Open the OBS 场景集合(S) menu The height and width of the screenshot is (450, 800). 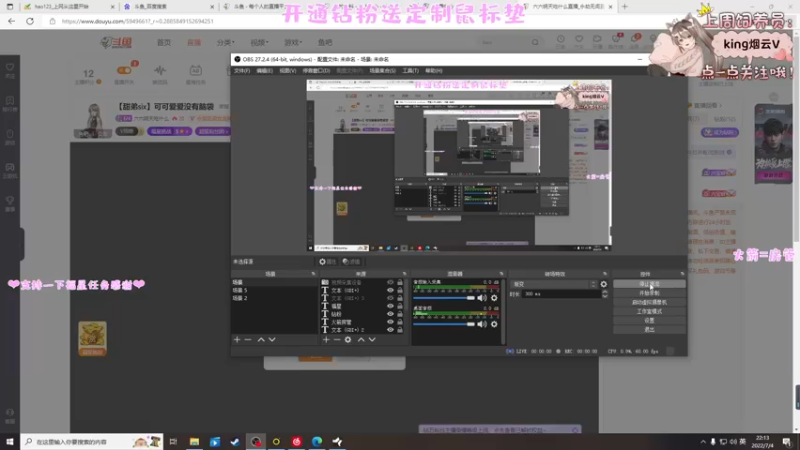pyautogui.click(x=382, y=71)
